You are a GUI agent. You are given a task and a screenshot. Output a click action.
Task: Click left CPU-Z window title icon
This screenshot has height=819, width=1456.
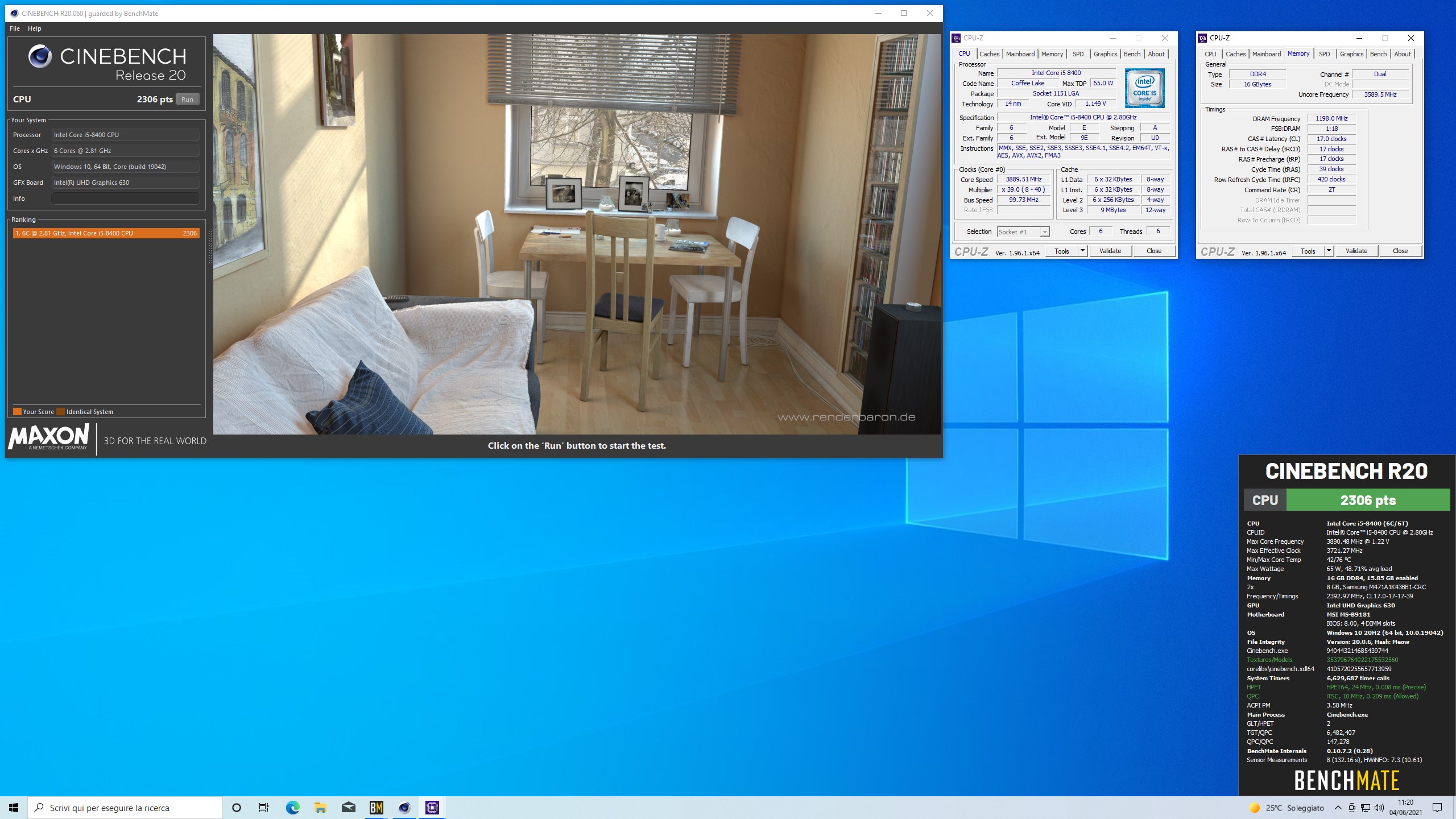[956, 38]
